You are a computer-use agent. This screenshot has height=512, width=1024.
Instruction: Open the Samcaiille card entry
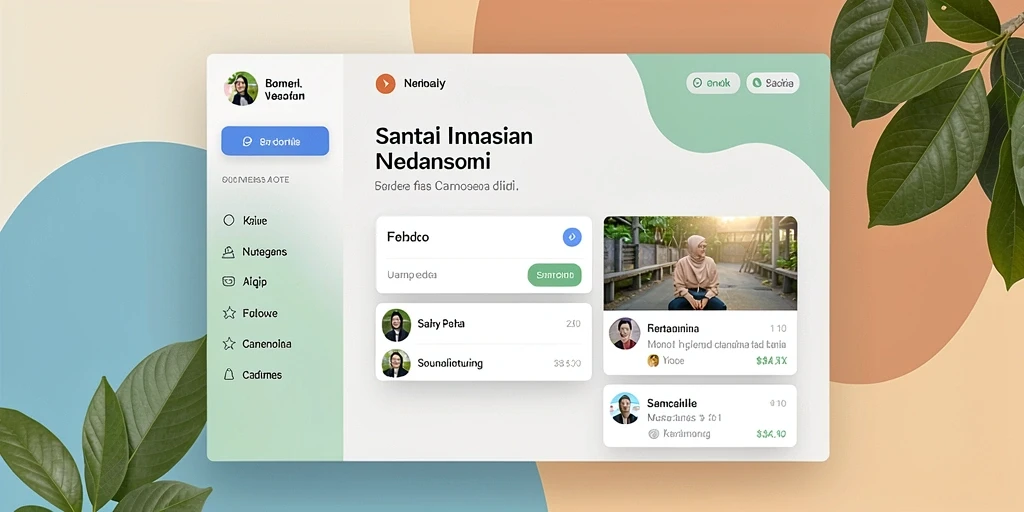tap(700, 415)
